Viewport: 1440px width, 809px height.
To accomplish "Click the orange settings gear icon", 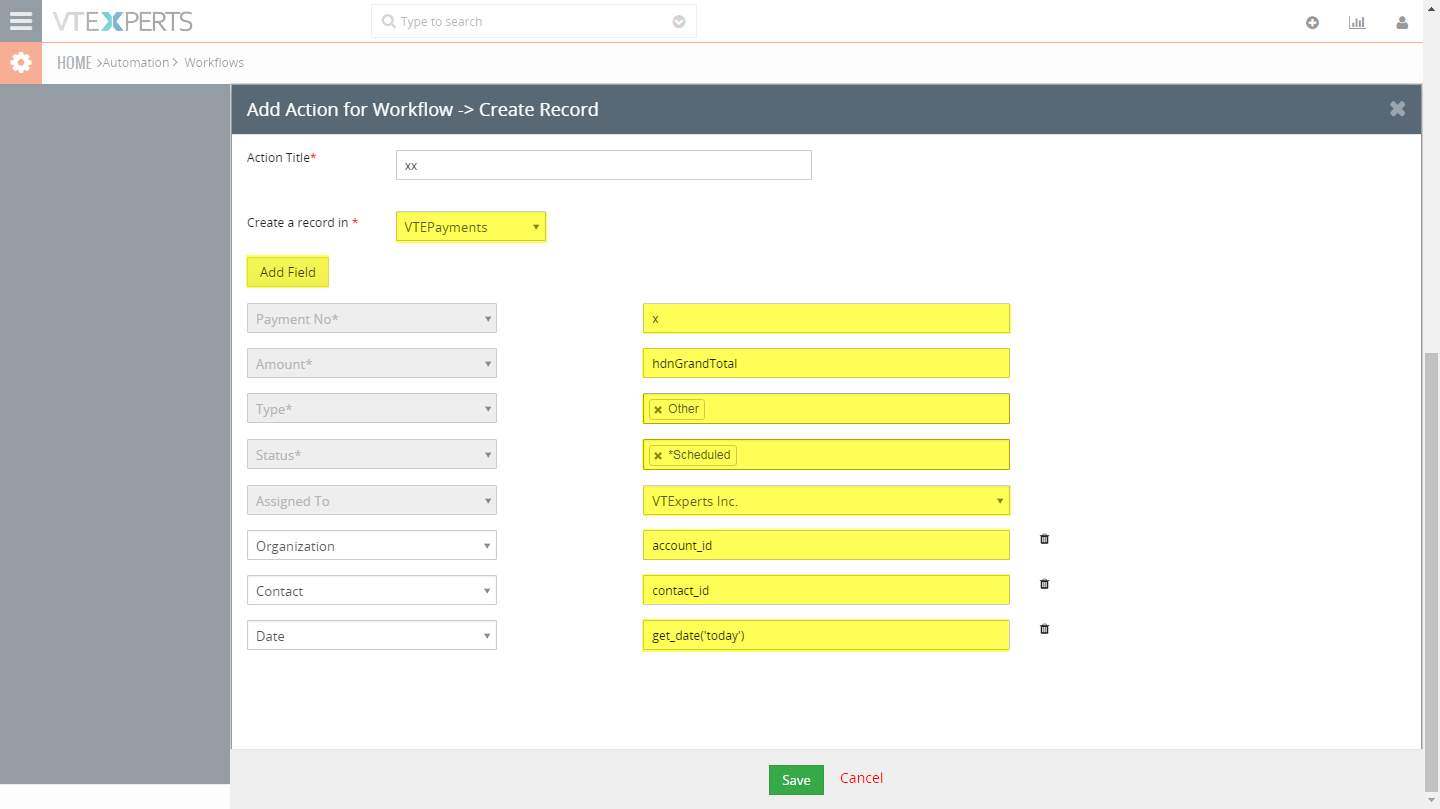I will click(x=20, y=62).
